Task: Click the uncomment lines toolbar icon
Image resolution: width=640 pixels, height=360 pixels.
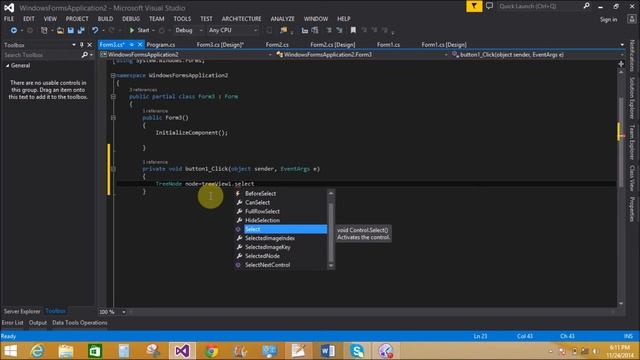Action: pyautogui.click(x=339, y=30)
